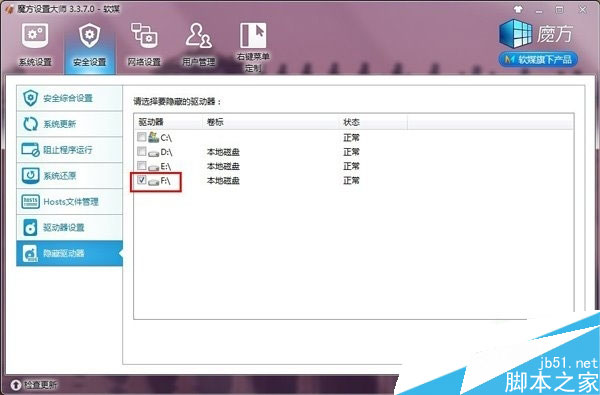600x395 pixels.
Task: Open the 用户管理 users icon
Action: tap(199, 36)
